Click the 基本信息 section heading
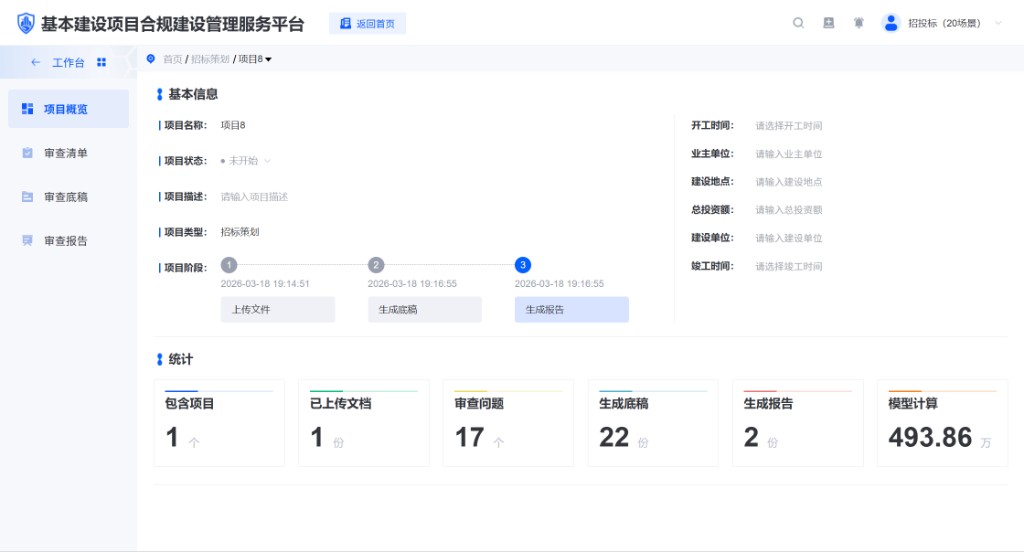 [x=193, y=94]
